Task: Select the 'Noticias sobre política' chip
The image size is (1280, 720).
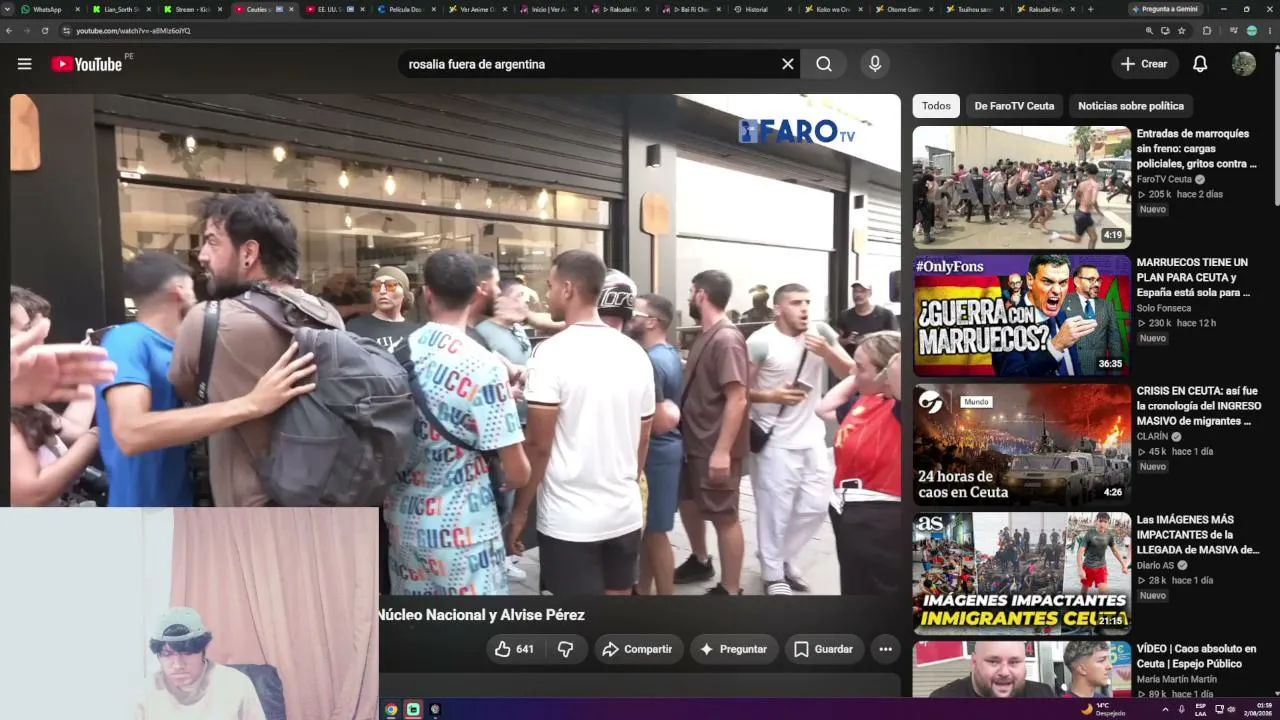Action: [1131, 106]
